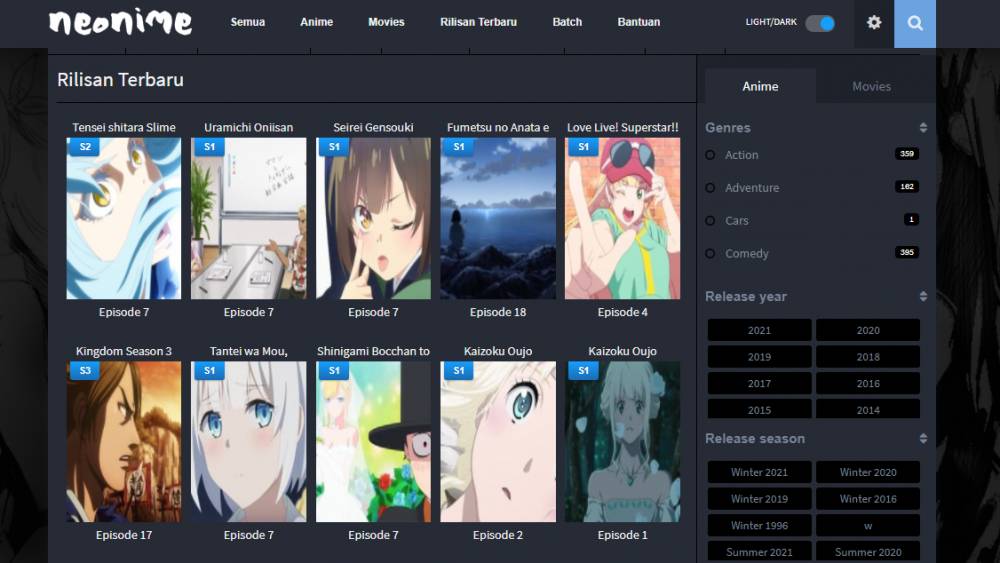Open the Anime navigation menu item
The height and width of the screenshot is (563, 1000).
[x=316, y=22]
